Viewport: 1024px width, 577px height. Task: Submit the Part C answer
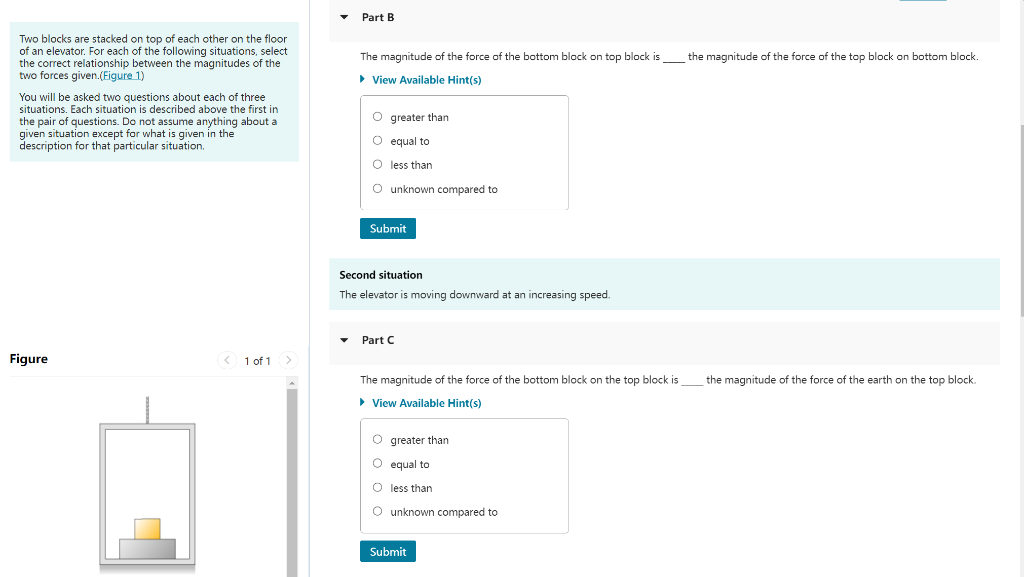388,552
